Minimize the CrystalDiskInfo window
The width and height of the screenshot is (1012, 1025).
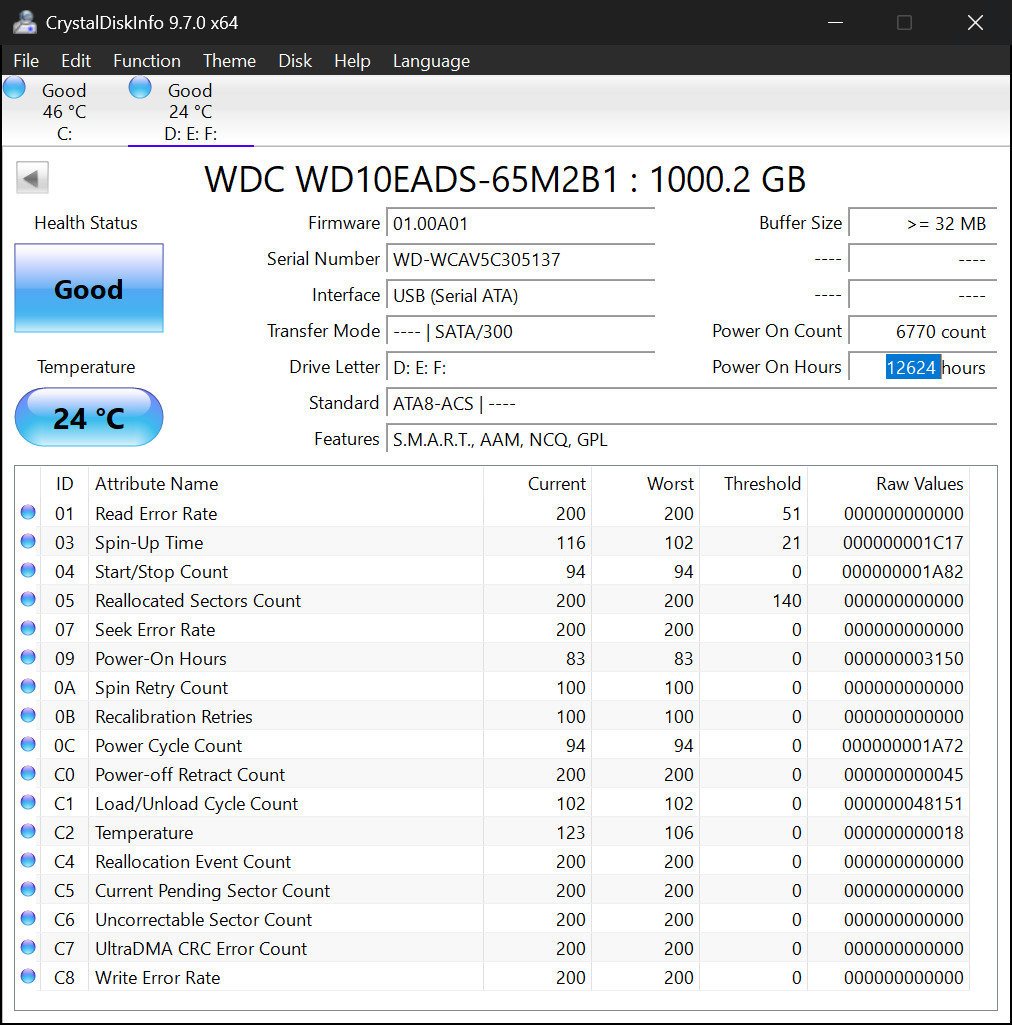[x=835, y=22]
